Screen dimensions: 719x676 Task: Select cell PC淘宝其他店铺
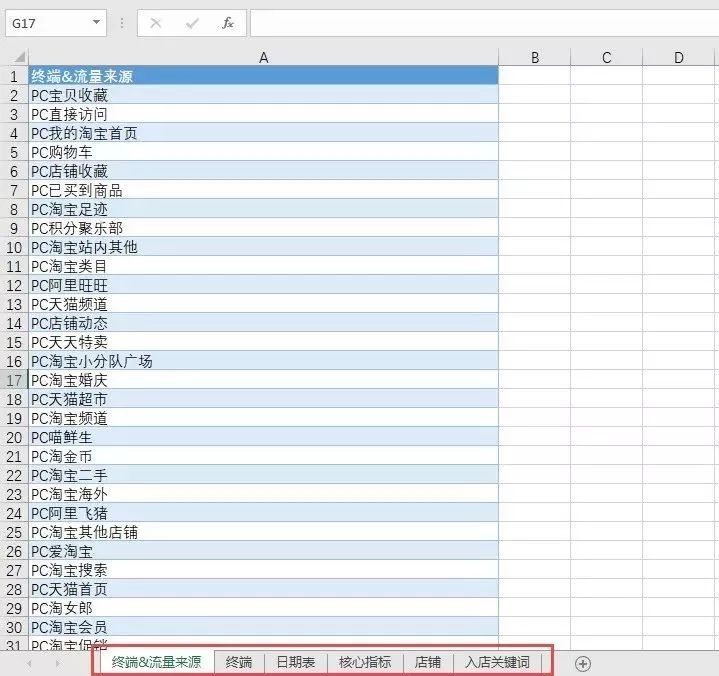(263, 532)
